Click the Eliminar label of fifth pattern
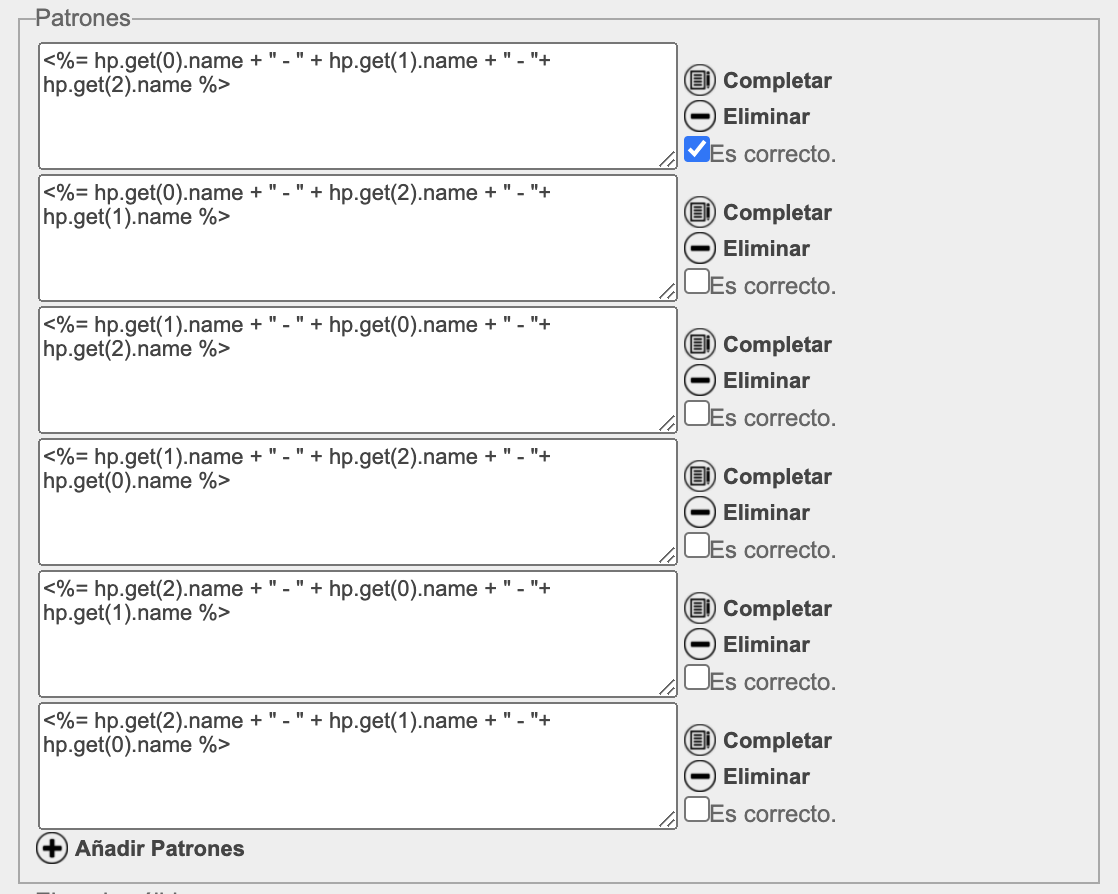 pyautogui.click(x=766, y=644)
